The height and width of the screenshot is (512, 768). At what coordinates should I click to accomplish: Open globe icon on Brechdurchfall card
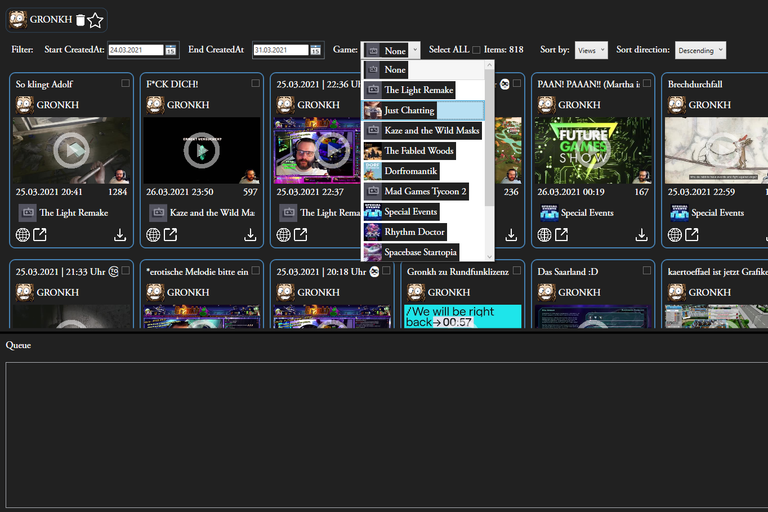click(674, 235)
